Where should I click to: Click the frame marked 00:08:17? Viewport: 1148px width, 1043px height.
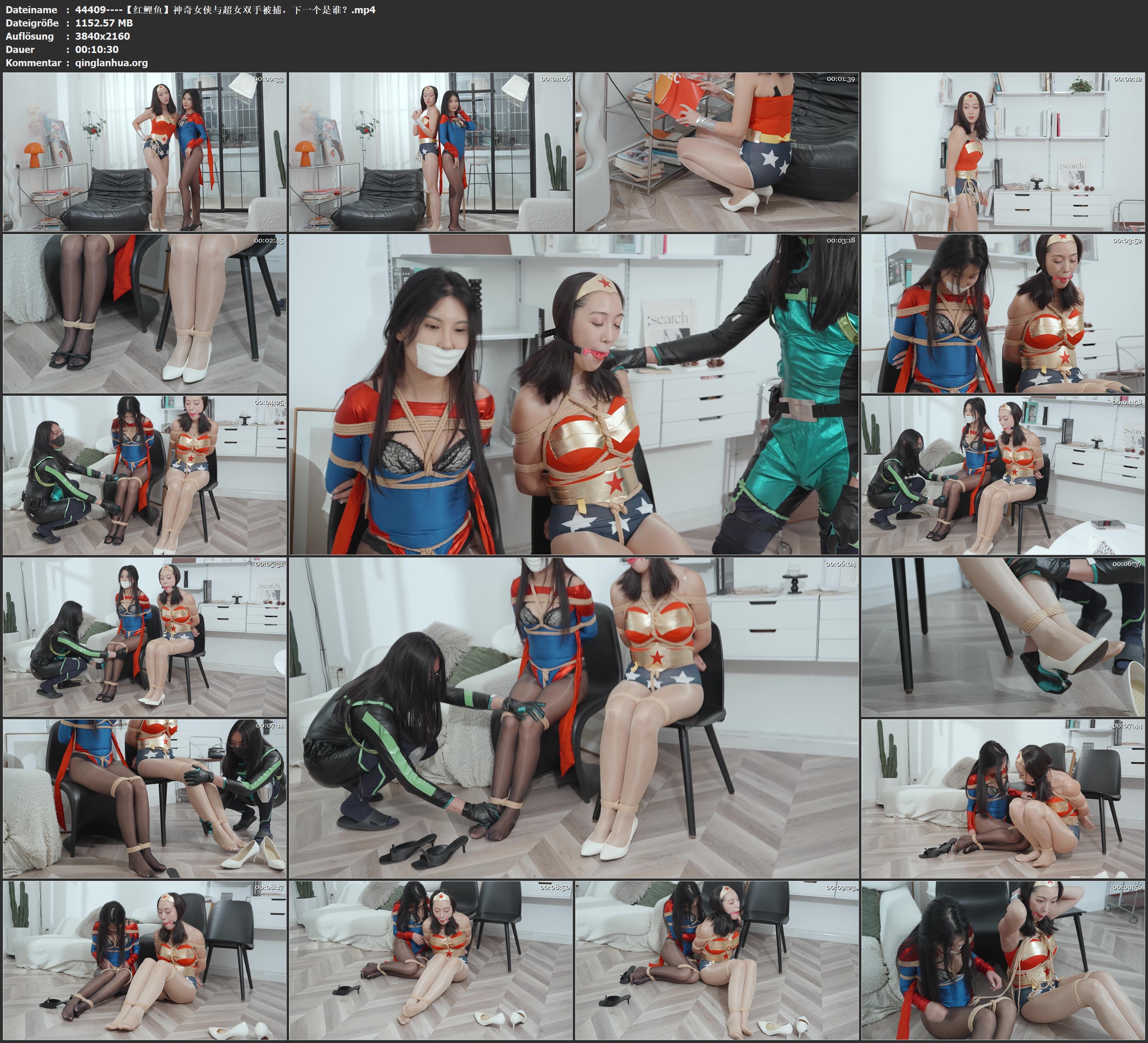(x=145, y=960)
